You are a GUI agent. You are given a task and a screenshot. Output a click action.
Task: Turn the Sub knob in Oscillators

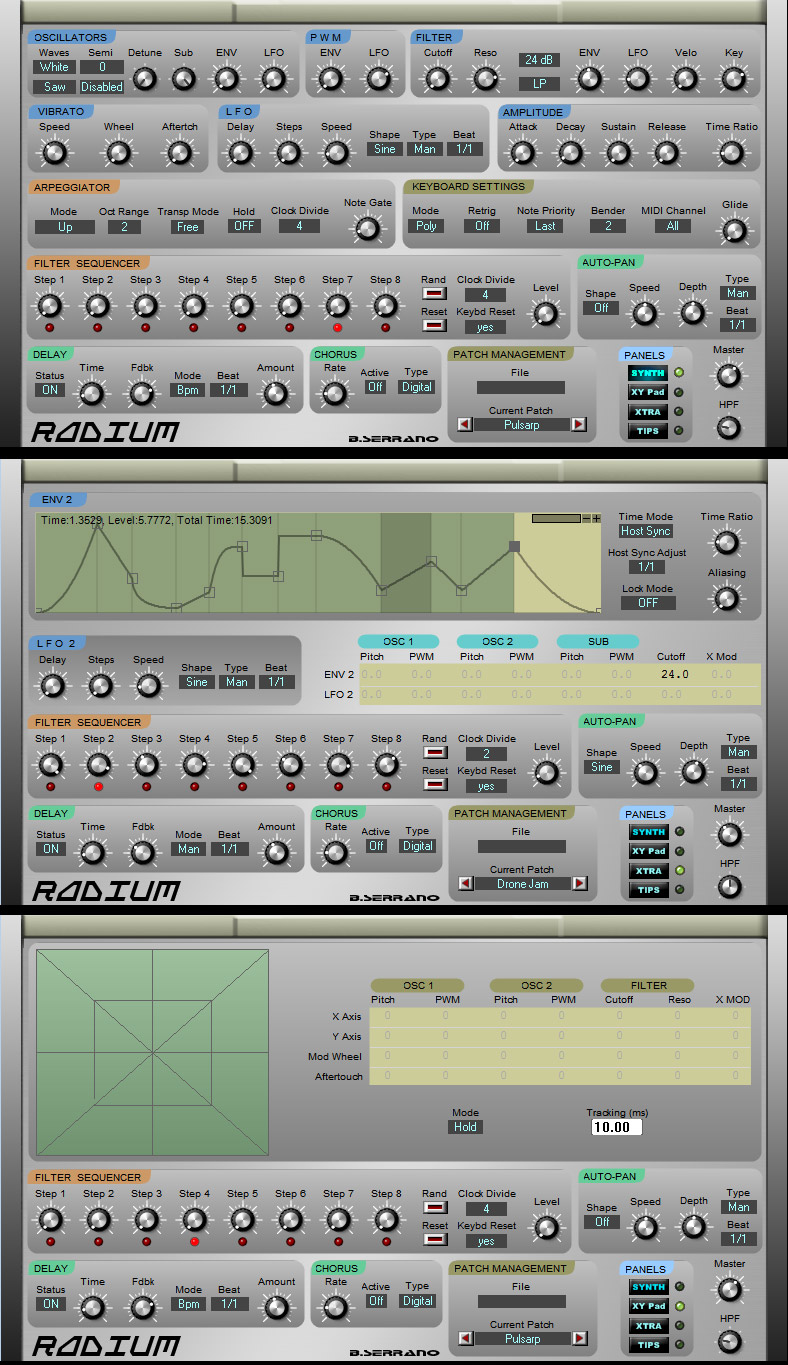click(184, 79)
